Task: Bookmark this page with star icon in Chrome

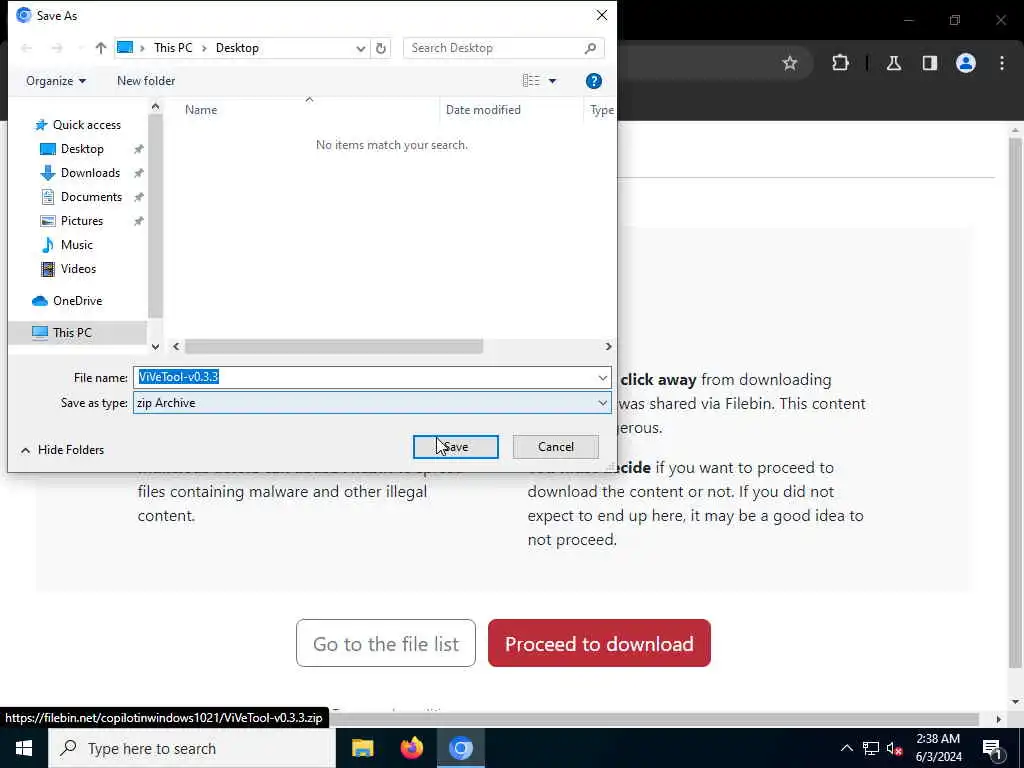Action: [790, 63]
